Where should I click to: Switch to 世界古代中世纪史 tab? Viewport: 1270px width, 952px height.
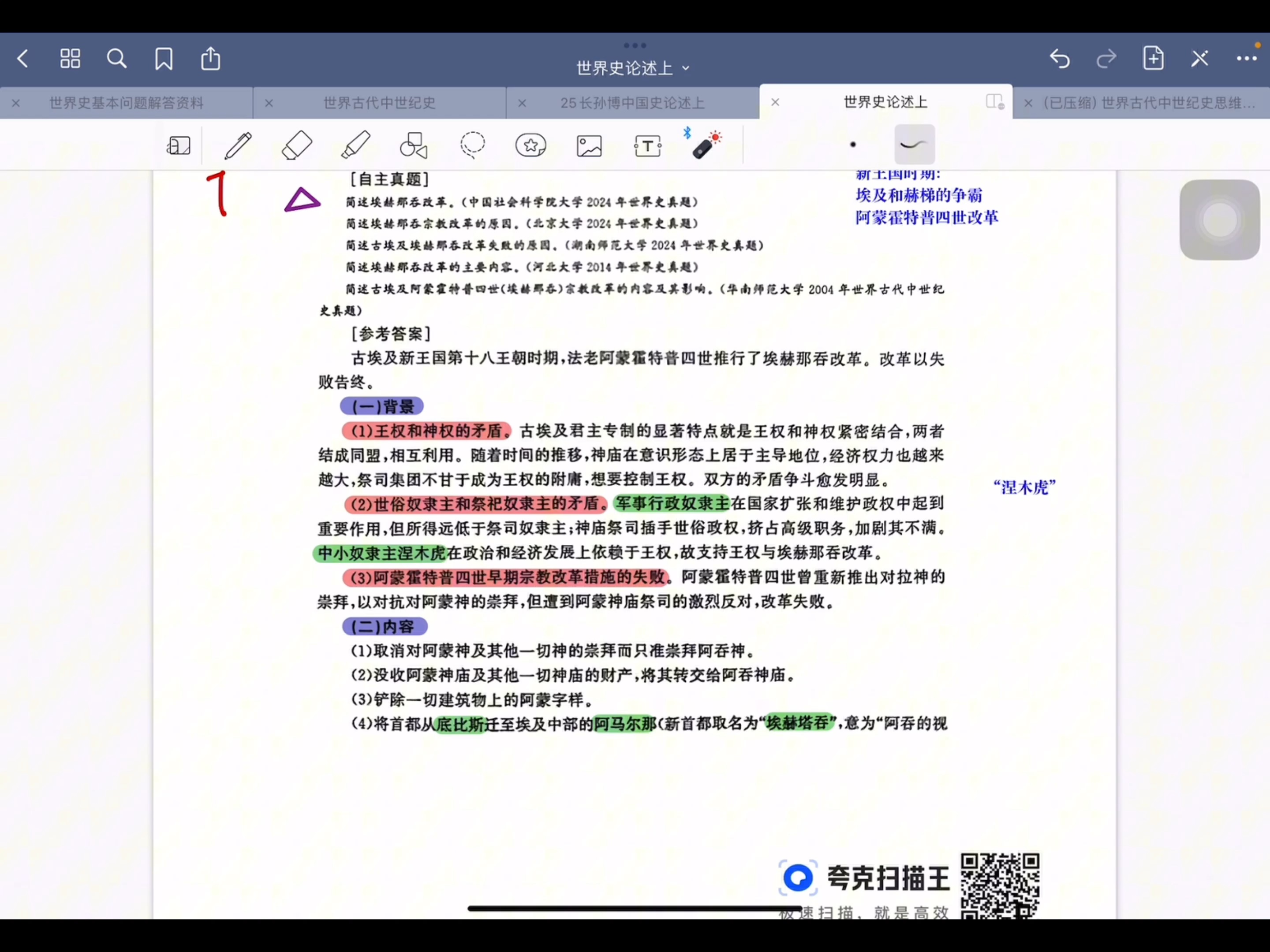tap(380, 103)
